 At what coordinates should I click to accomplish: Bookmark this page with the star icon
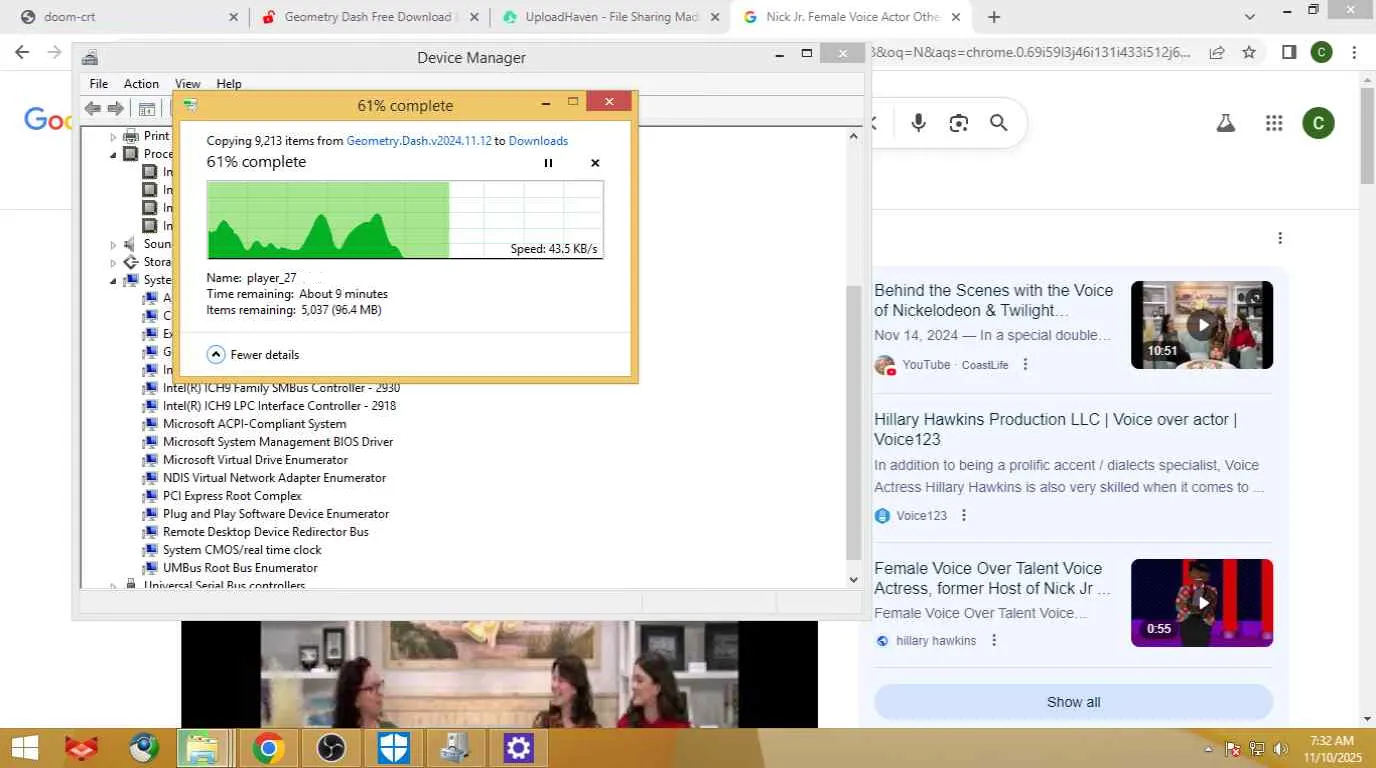pyautogui.click(x=1249, y=52)
